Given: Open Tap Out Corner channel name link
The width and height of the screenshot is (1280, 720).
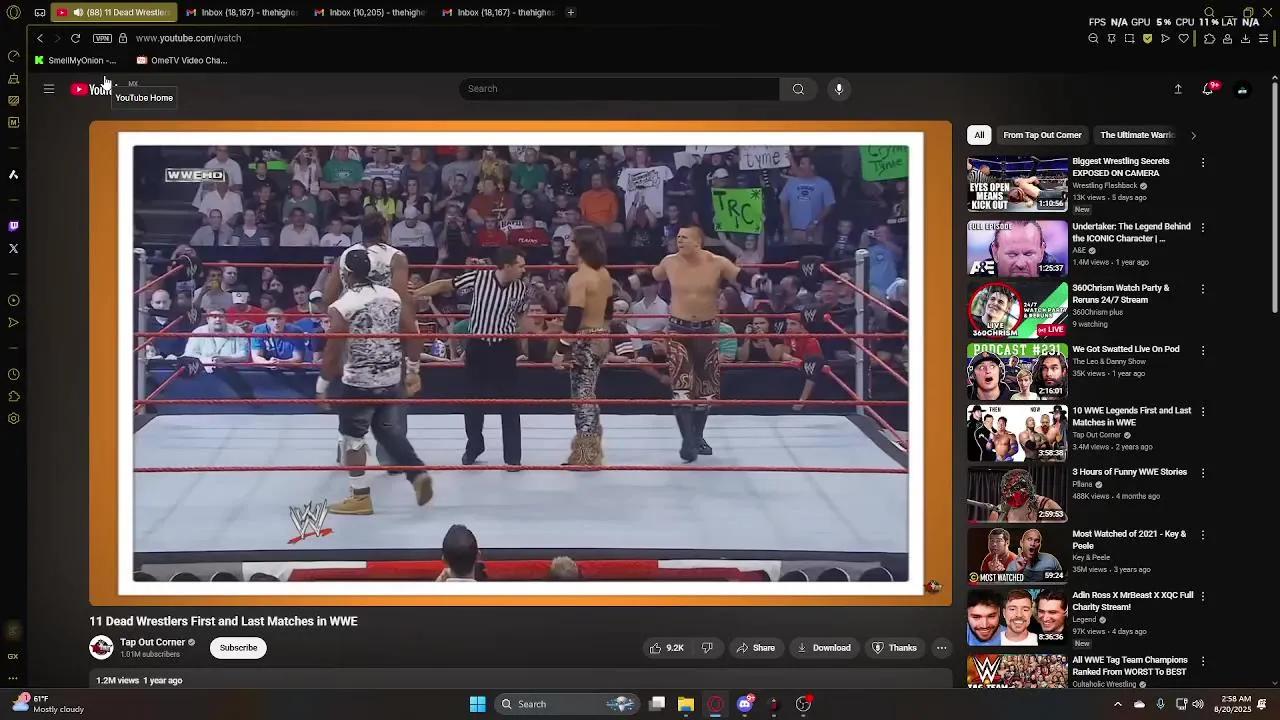Looking at the screenshot, I should click(153, 642).
